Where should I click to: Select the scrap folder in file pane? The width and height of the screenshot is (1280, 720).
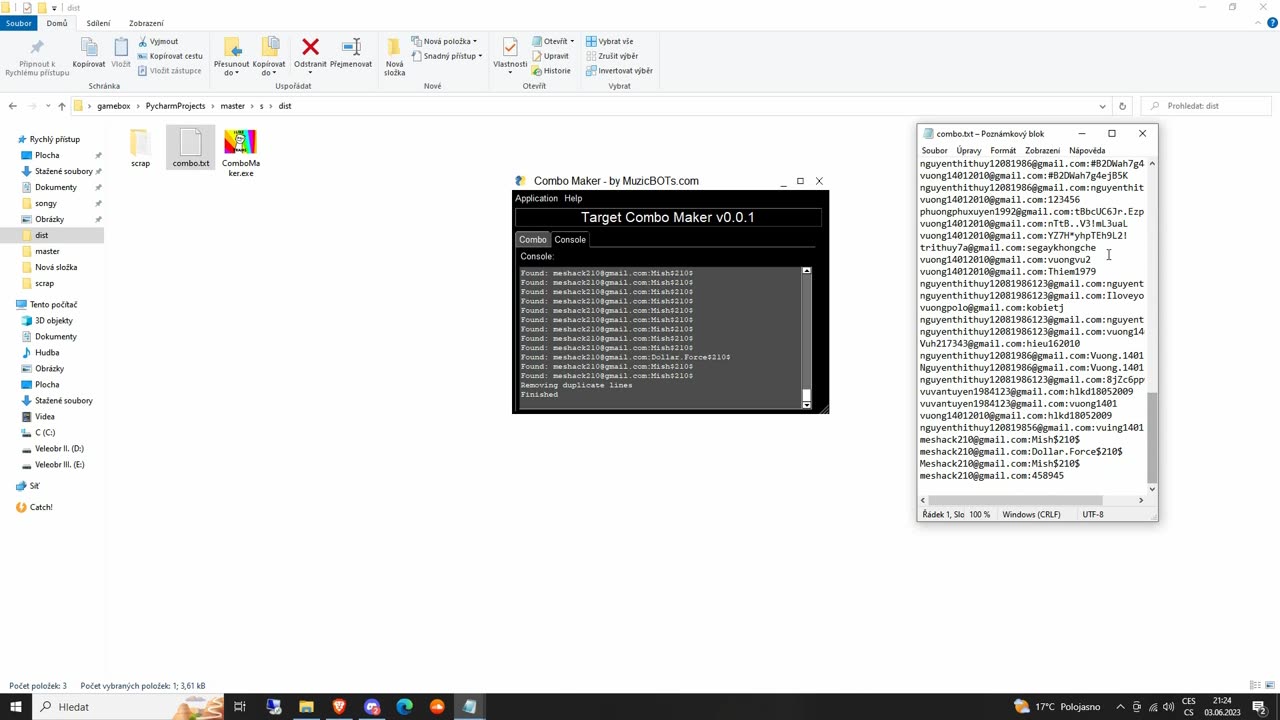pos(140,148)
